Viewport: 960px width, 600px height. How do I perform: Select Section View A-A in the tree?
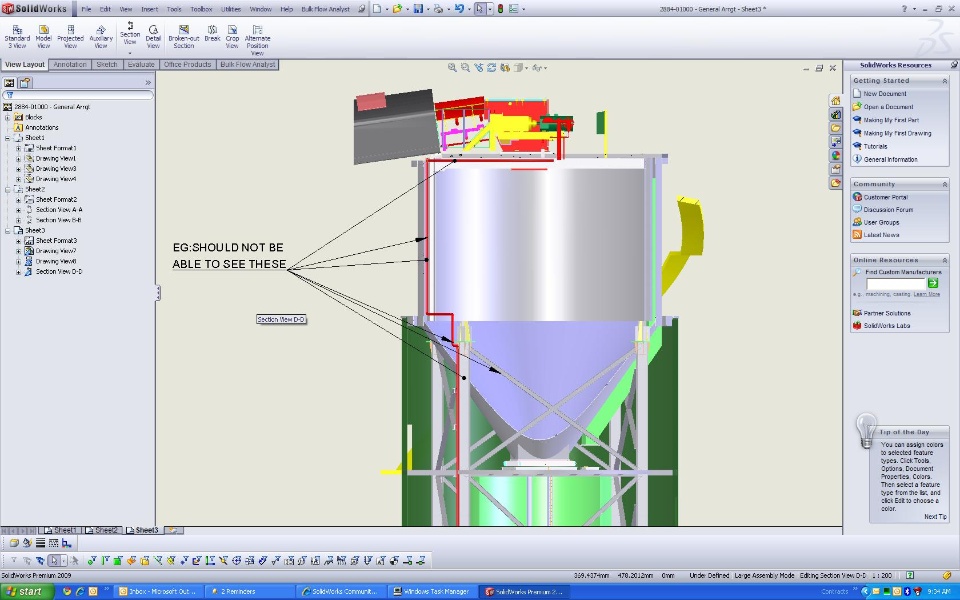click(59, 209)
